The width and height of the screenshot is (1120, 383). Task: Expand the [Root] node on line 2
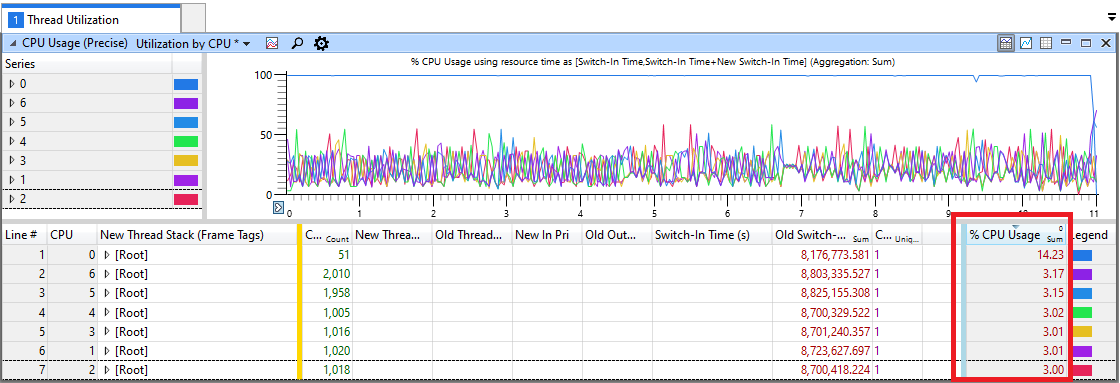[107, 274]
